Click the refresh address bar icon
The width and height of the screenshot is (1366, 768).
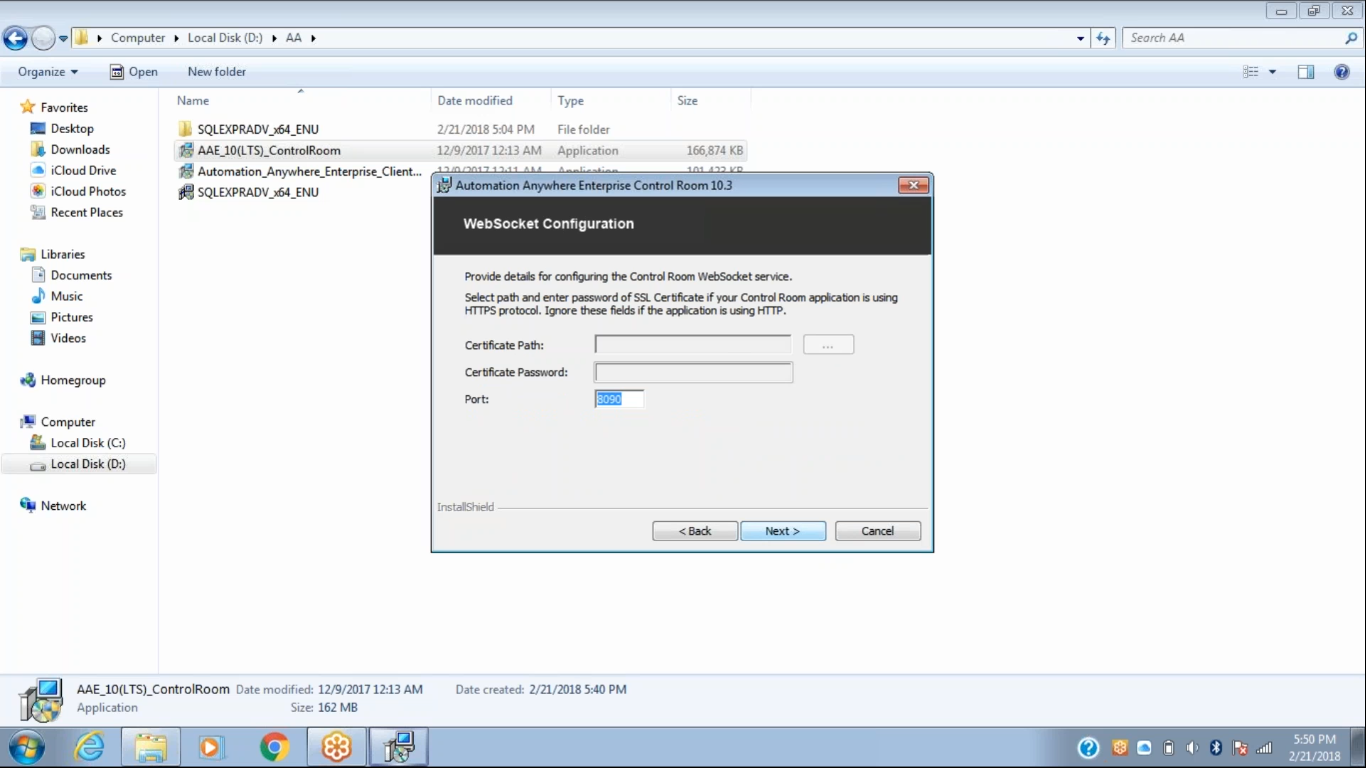click(1103, 38)
